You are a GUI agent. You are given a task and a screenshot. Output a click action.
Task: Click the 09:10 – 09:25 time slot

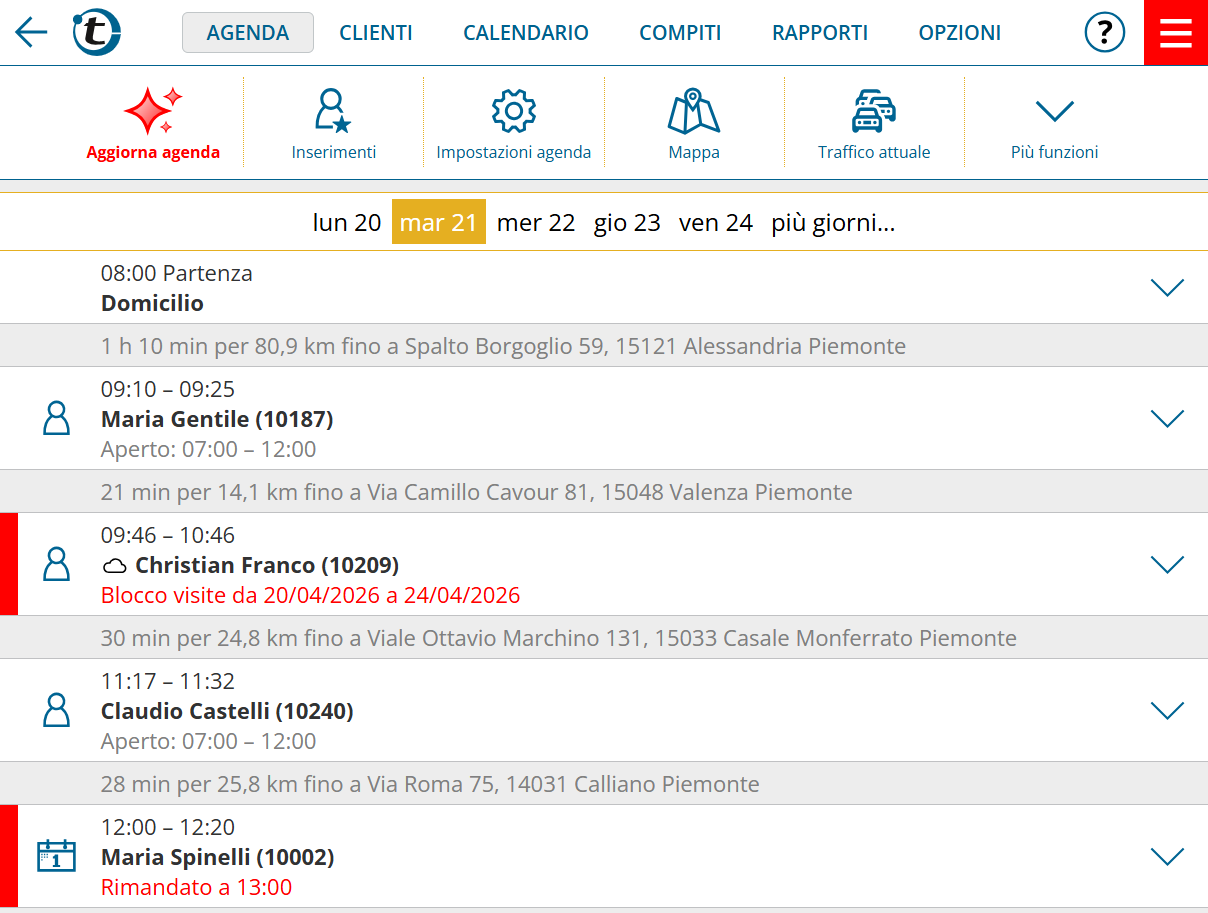tap(168, 389)
